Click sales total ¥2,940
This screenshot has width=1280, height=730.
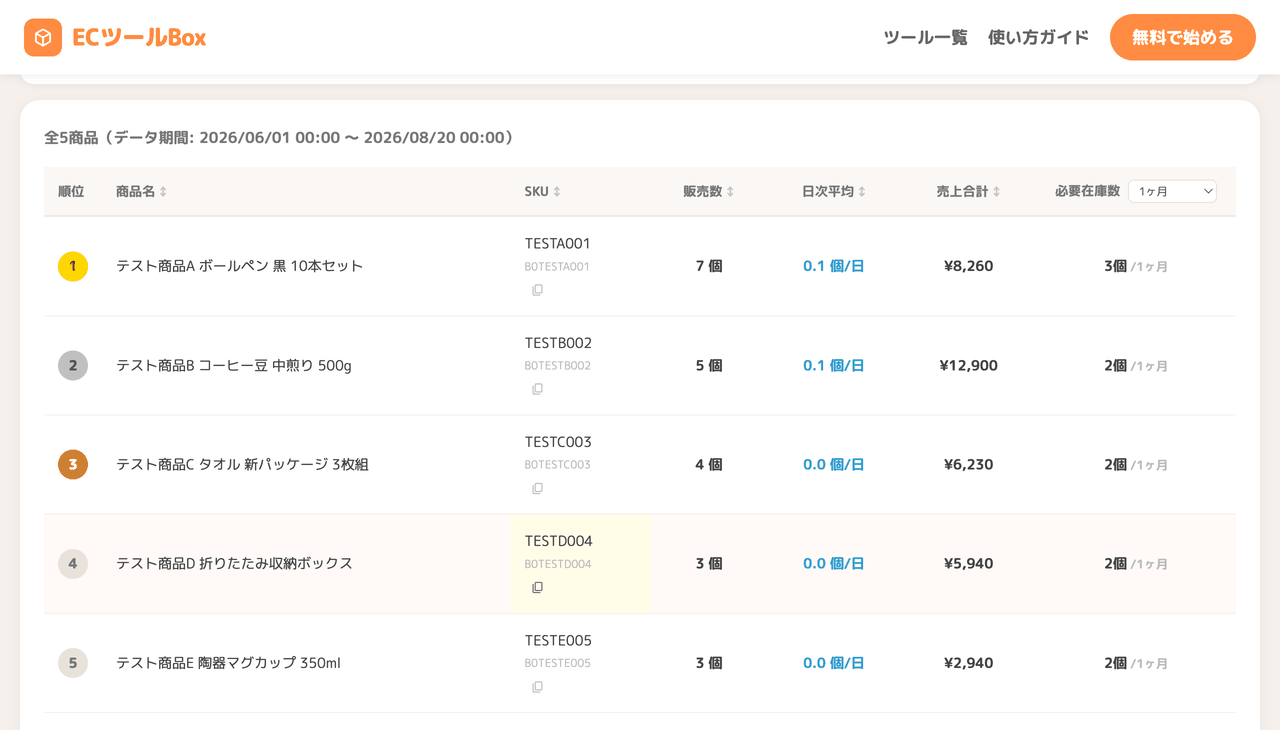point(968,662)
